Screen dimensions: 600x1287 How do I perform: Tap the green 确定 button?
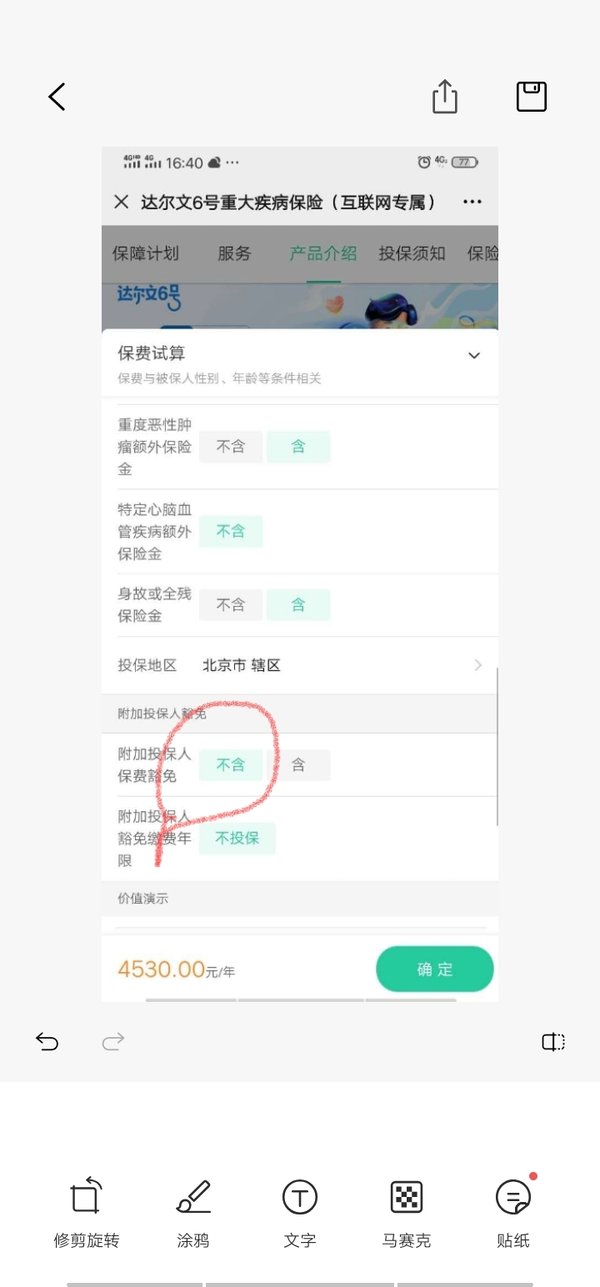coord(435,969)
